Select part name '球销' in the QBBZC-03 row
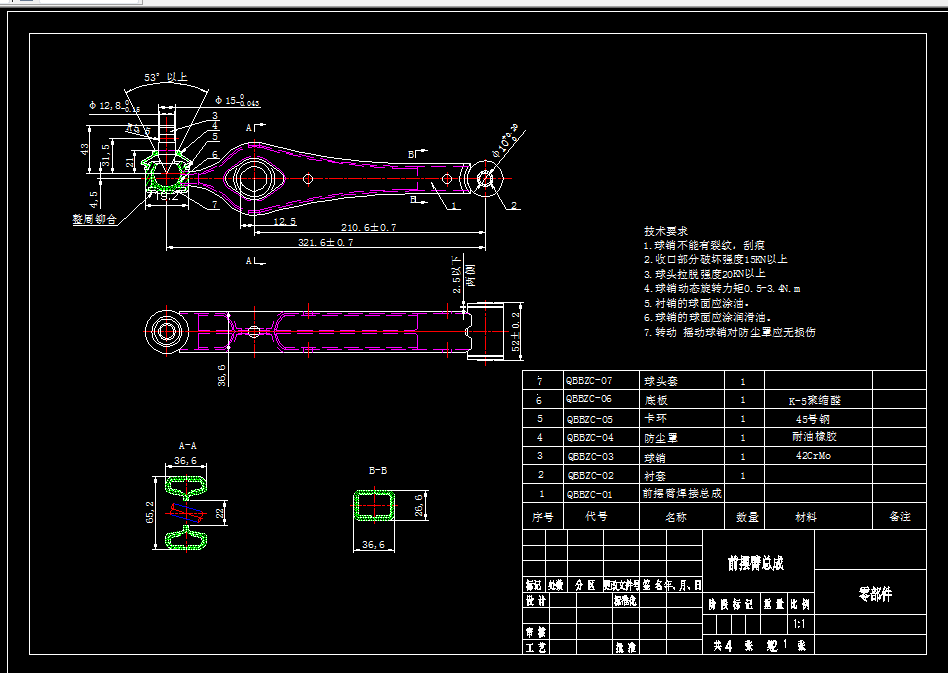948x673 pixels. tap(655, 457)
